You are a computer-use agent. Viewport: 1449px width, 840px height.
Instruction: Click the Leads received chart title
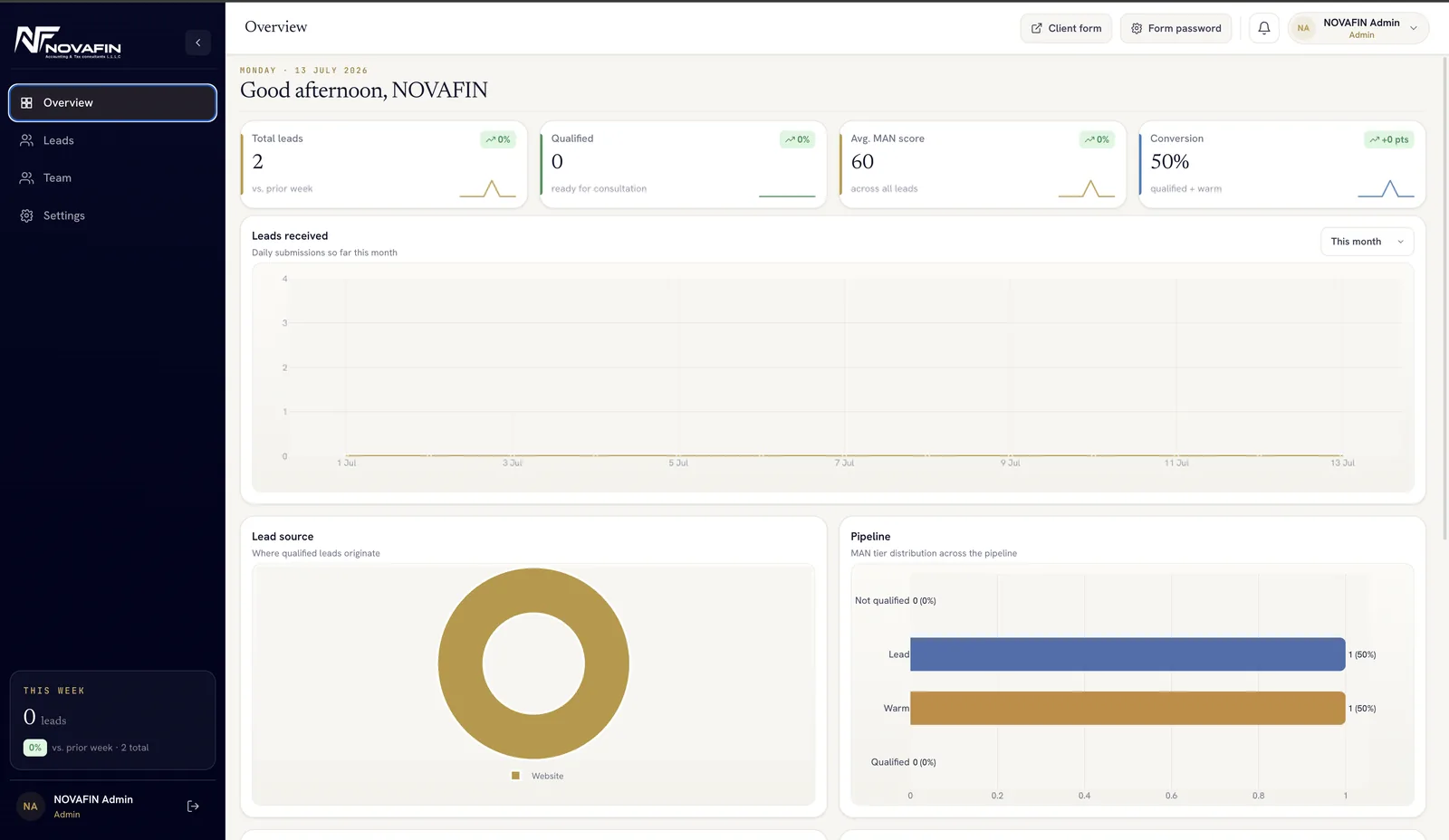point(290,235)
